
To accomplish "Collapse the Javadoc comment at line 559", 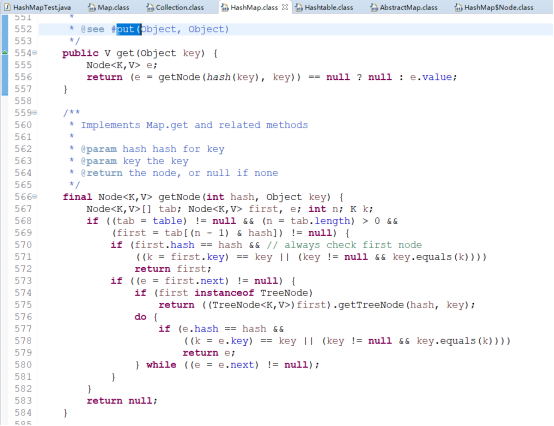I will (x=35, y=113).
